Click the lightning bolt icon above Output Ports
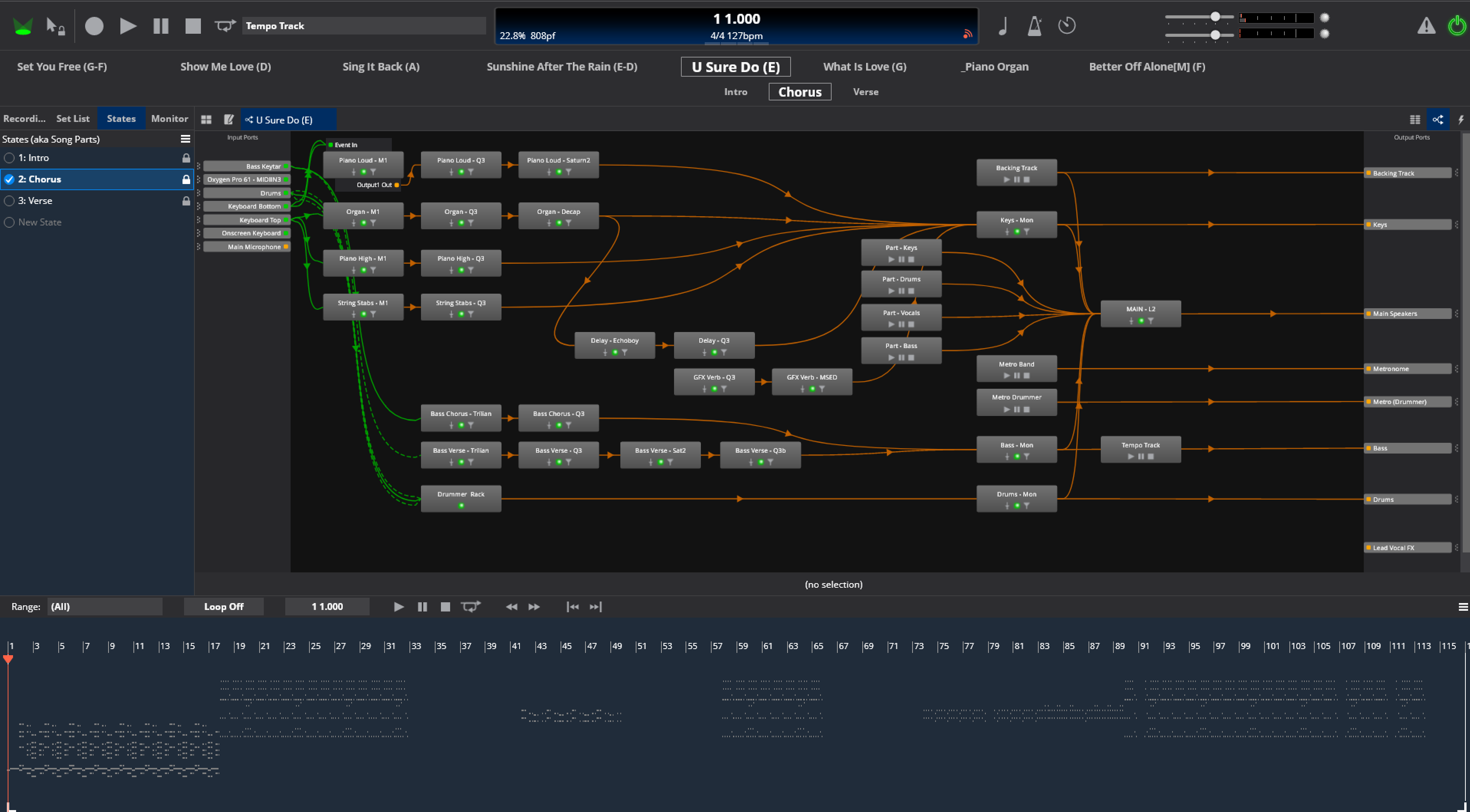The height and width of the screenshot is (812, 1470). point(1460,120)
